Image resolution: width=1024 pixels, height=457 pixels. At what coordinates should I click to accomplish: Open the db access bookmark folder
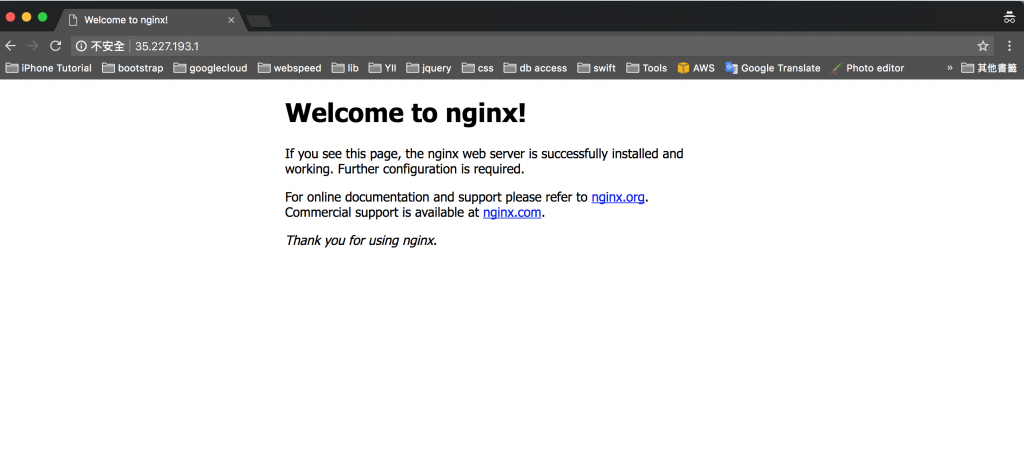point(535,68)
